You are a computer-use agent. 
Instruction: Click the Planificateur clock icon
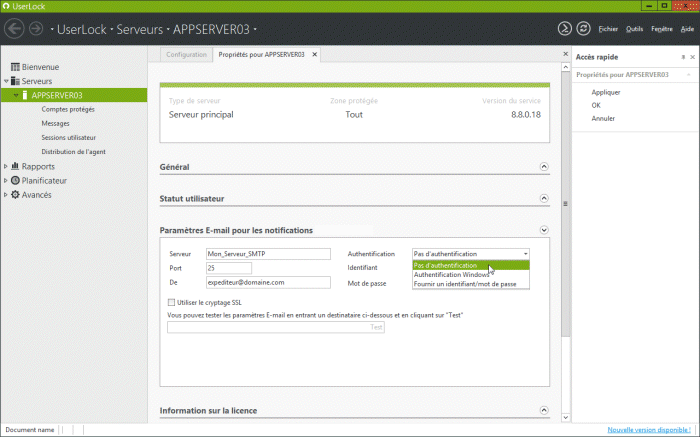pyautogui.click(x=15, y=180)
